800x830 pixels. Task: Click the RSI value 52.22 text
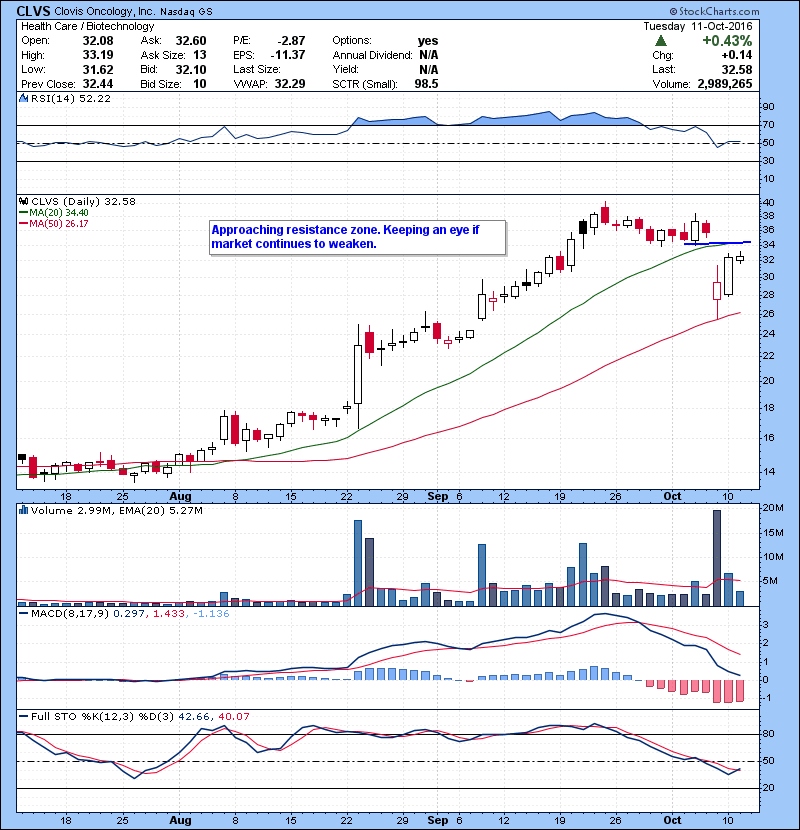point(94,98)
